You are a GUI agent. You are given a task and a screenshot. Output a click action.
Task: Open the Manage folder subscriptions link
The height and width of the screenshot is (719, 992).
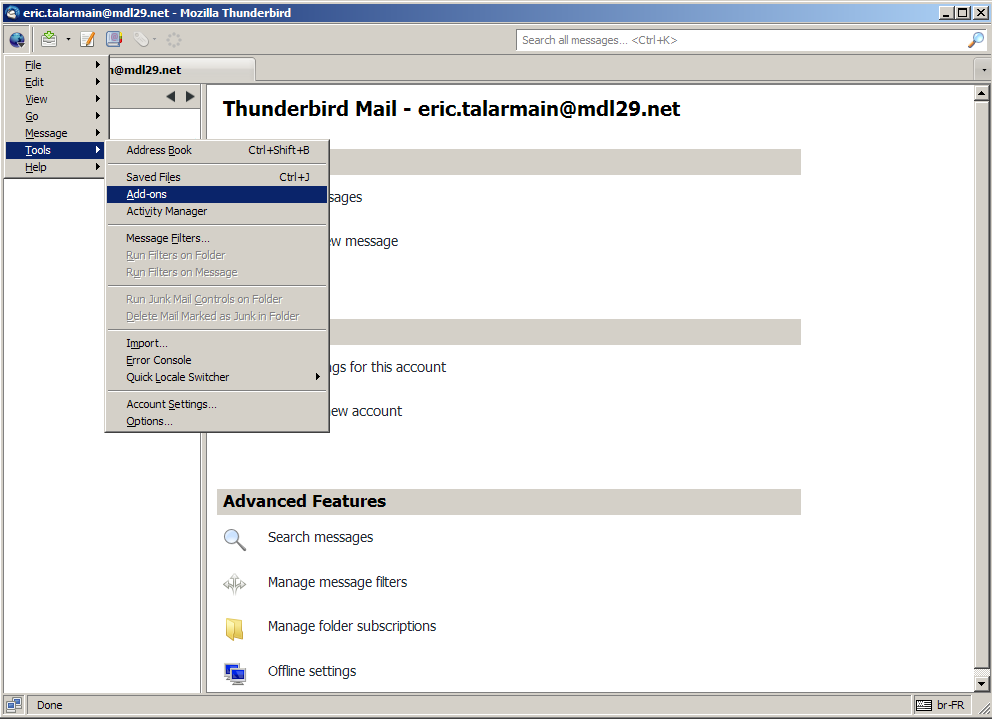352,627
